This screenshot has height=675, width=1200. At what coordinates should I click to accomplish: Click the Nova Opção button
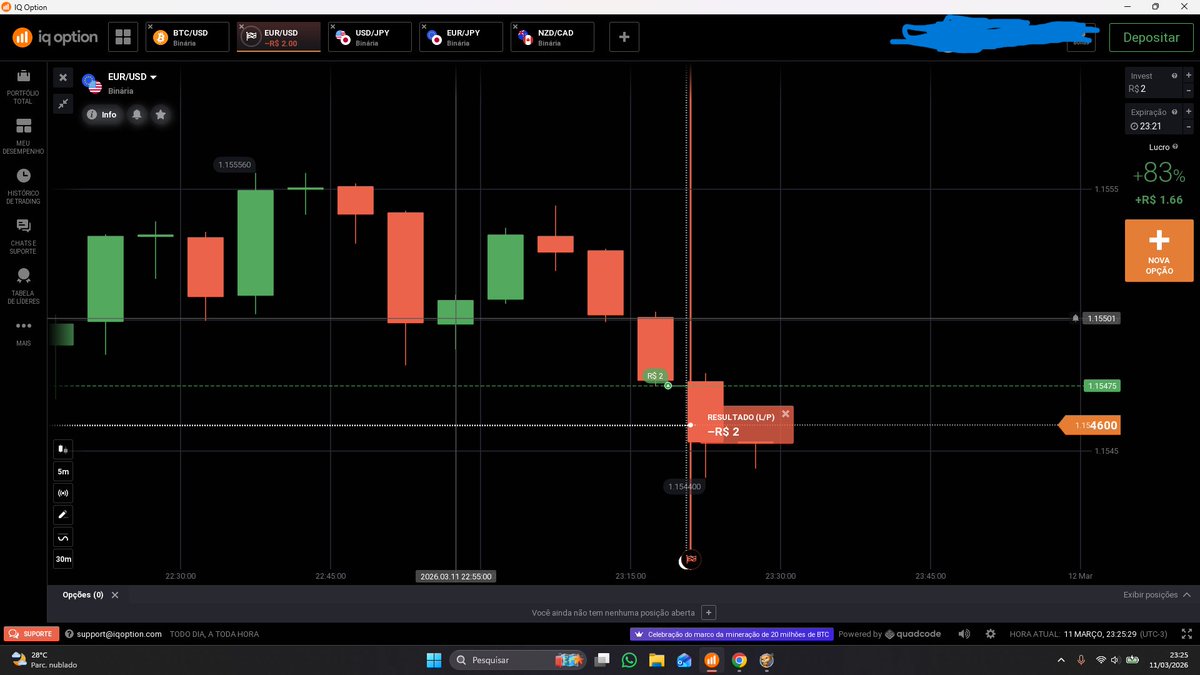(1158, 250)
